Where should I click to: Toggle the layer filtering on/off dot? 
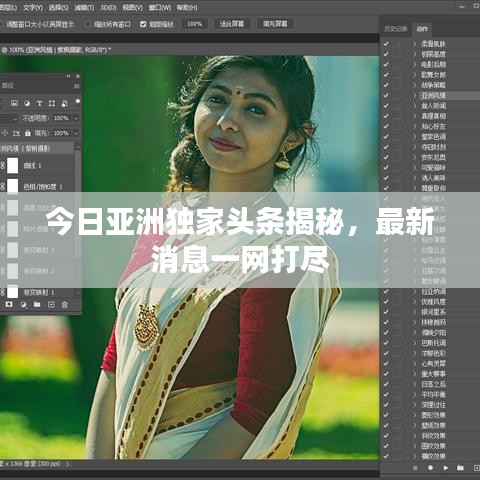78,101
